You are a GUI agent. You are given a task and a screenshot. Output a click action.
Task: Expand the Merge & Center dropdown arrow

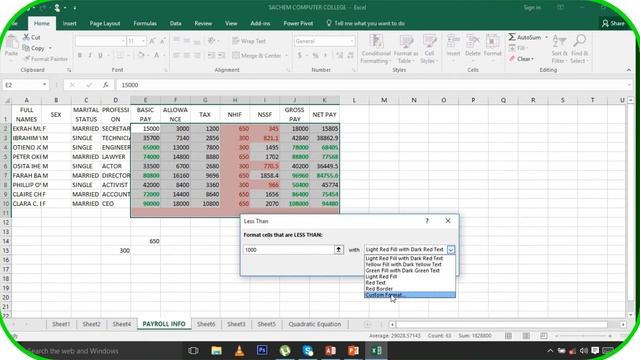(x=287, y=55)
